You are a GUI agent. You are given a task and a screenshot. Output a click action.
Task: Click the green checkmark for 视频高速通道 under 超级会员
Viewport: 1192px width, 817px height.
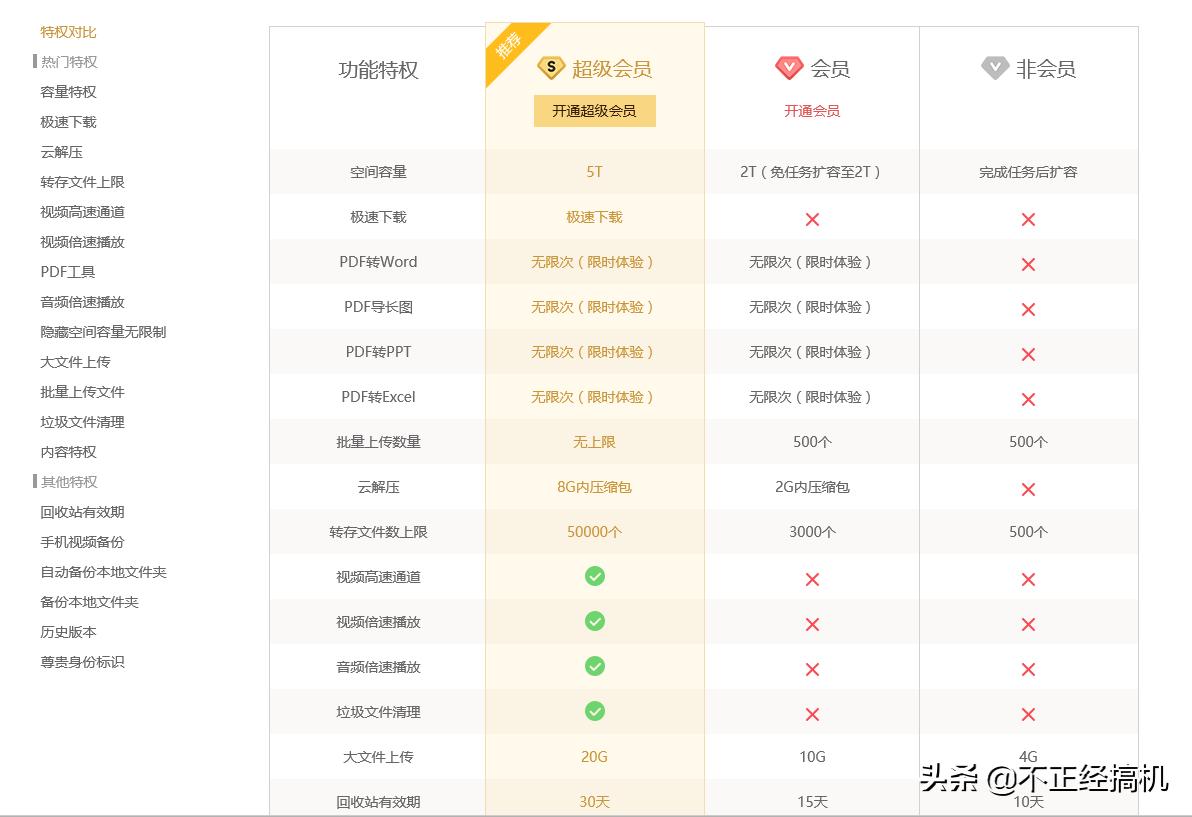click(x=594, y=577)
